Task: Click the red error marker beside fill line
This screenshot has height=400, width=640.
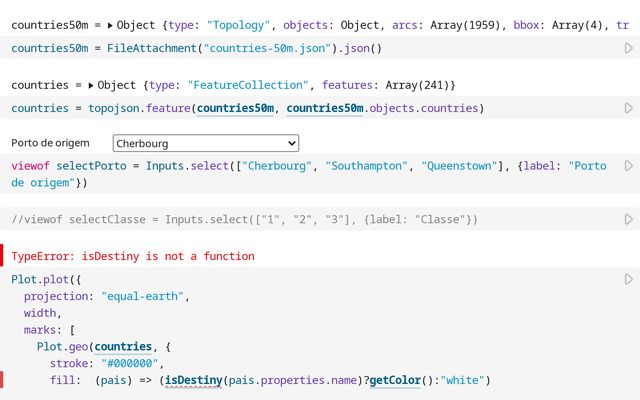Action: [2, 380]
